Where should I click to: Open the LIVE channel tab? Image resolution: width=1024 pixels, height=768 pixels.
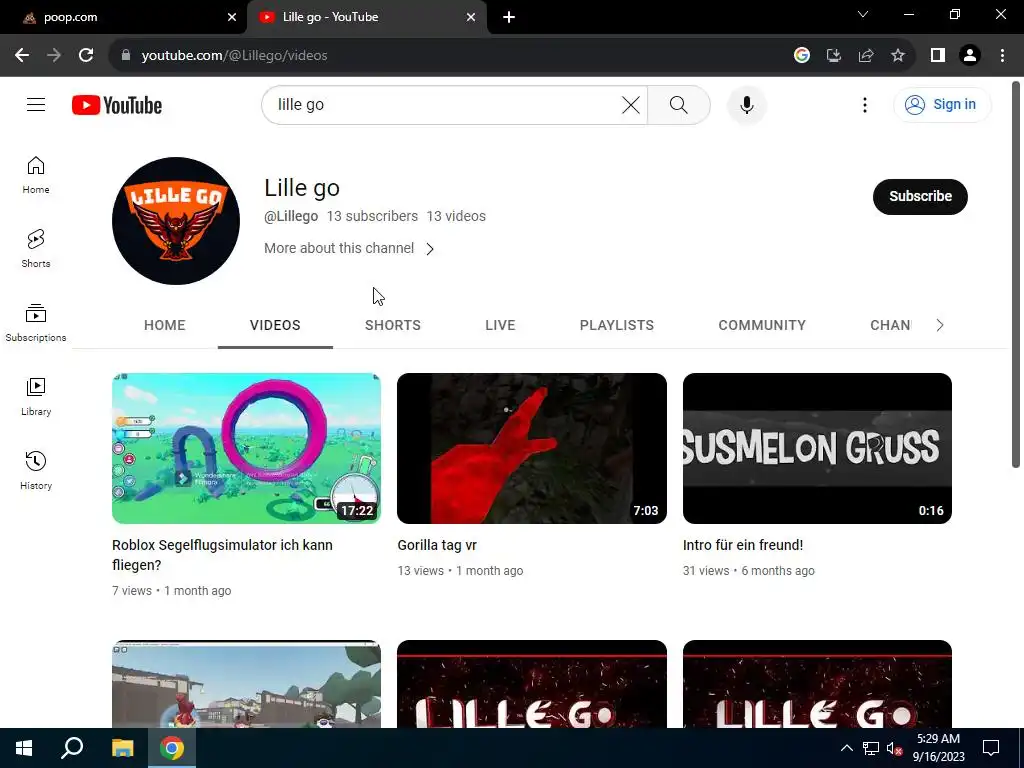coord(500,325)
